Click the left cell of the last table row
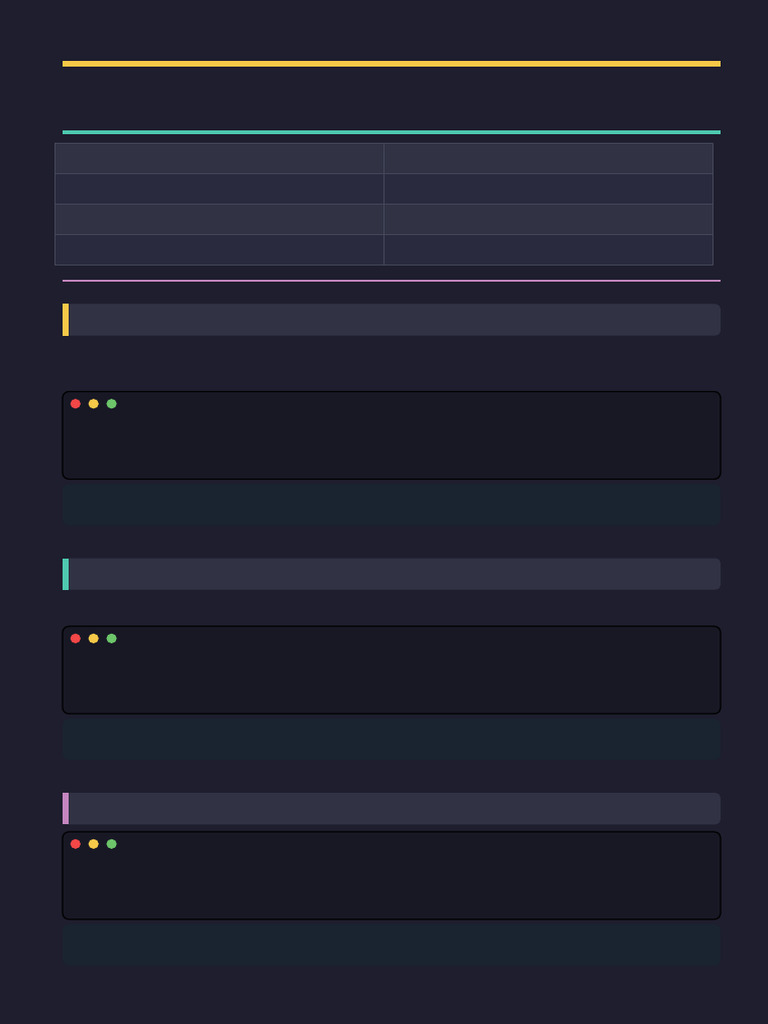 [219, 249]
